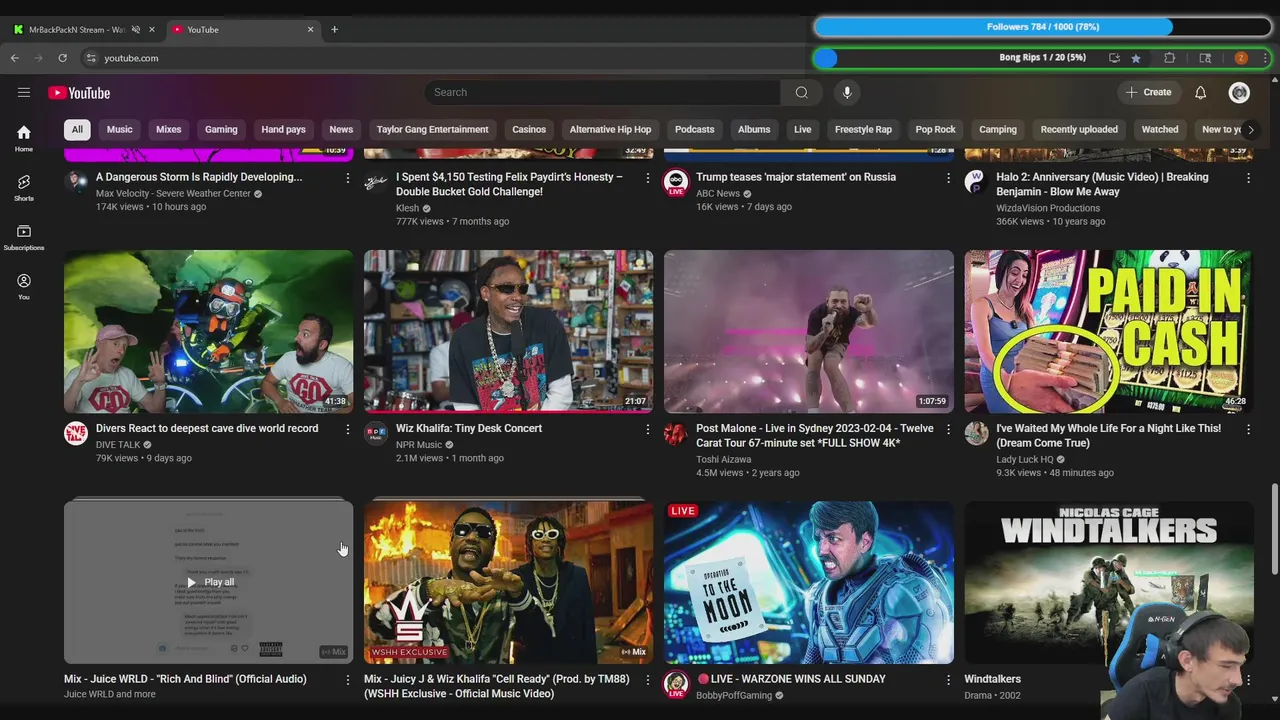Select the Pop Rock filter chip
The image size is (1280, 720).
936,129
